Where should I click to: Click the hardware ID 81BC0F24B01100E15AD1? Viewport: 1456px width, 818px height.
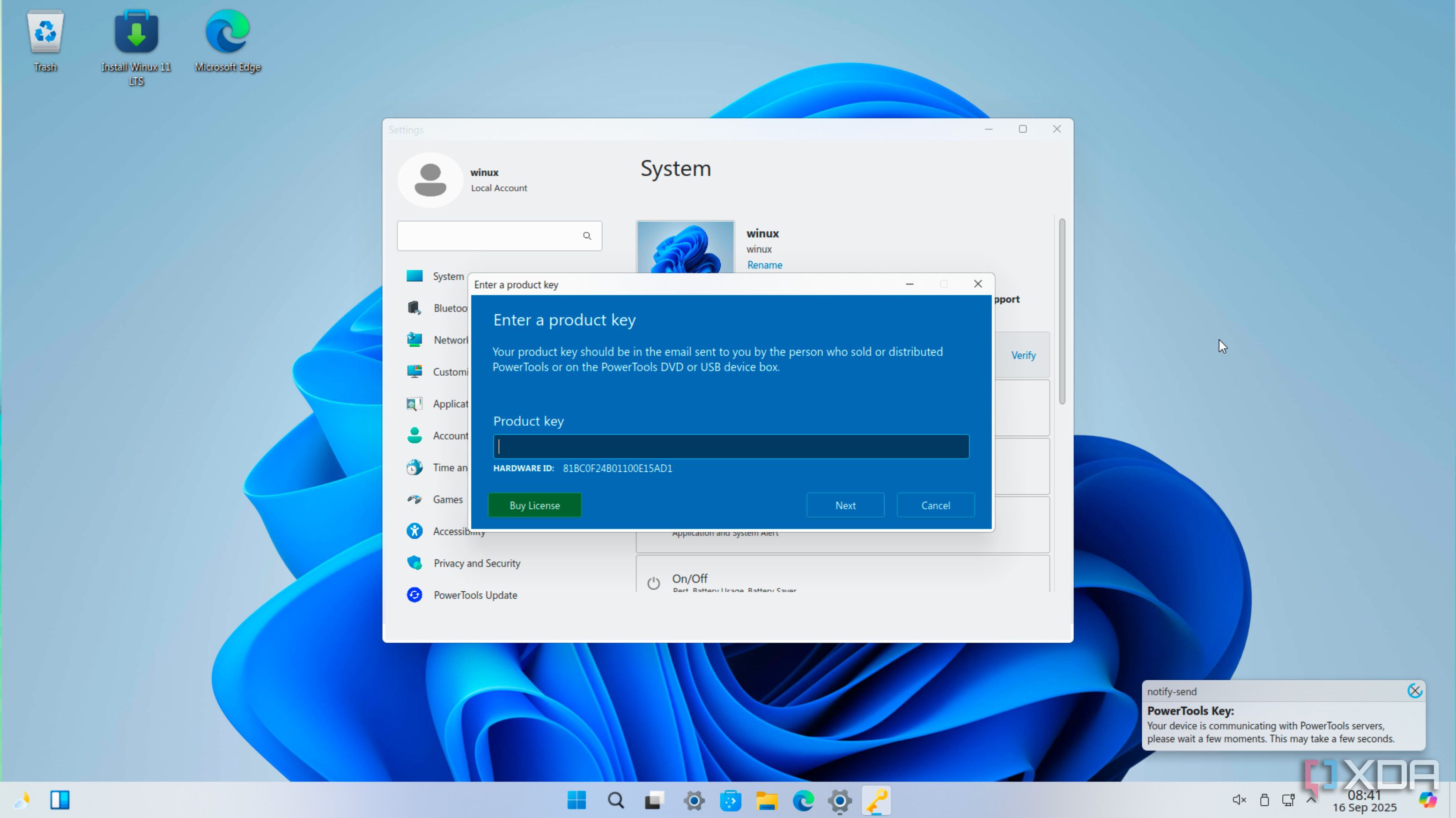pos(617,468)
